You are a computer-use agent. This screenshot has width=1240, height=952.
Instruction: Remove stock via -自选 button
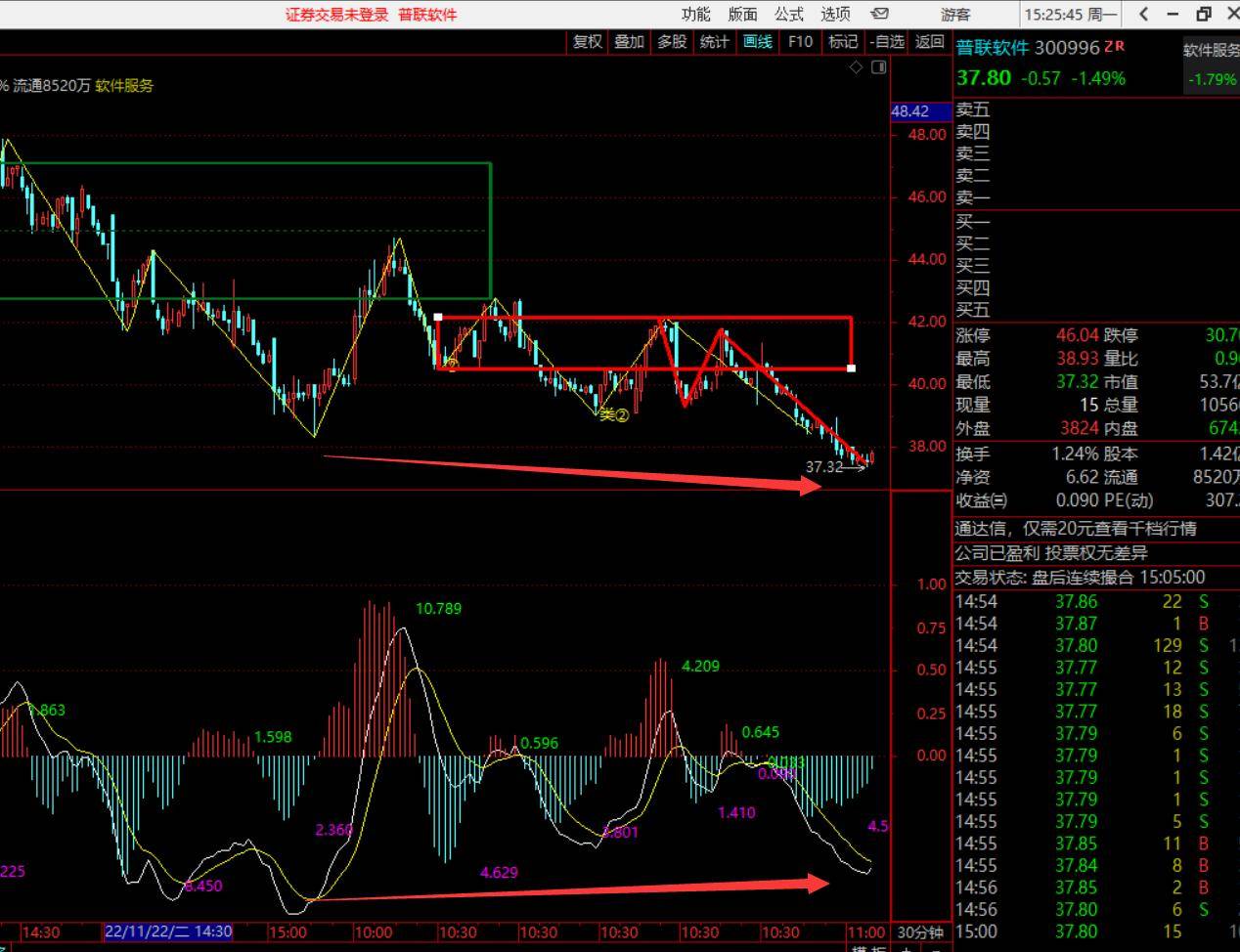coord(887,41)
